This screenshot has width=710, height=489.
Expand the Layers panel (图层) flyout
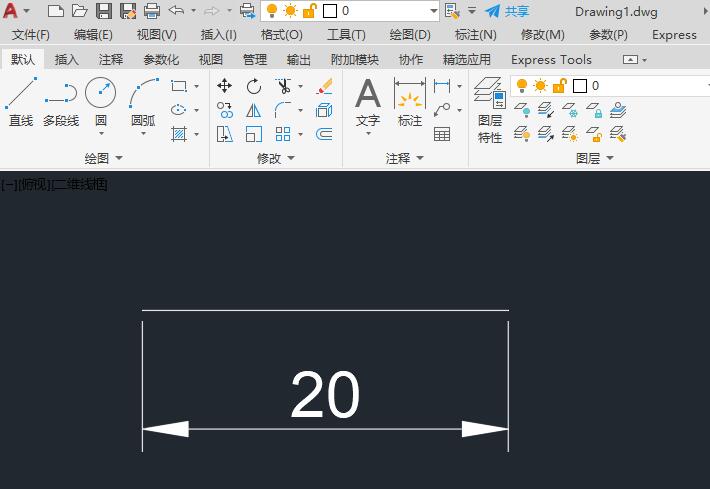[595, 158]
